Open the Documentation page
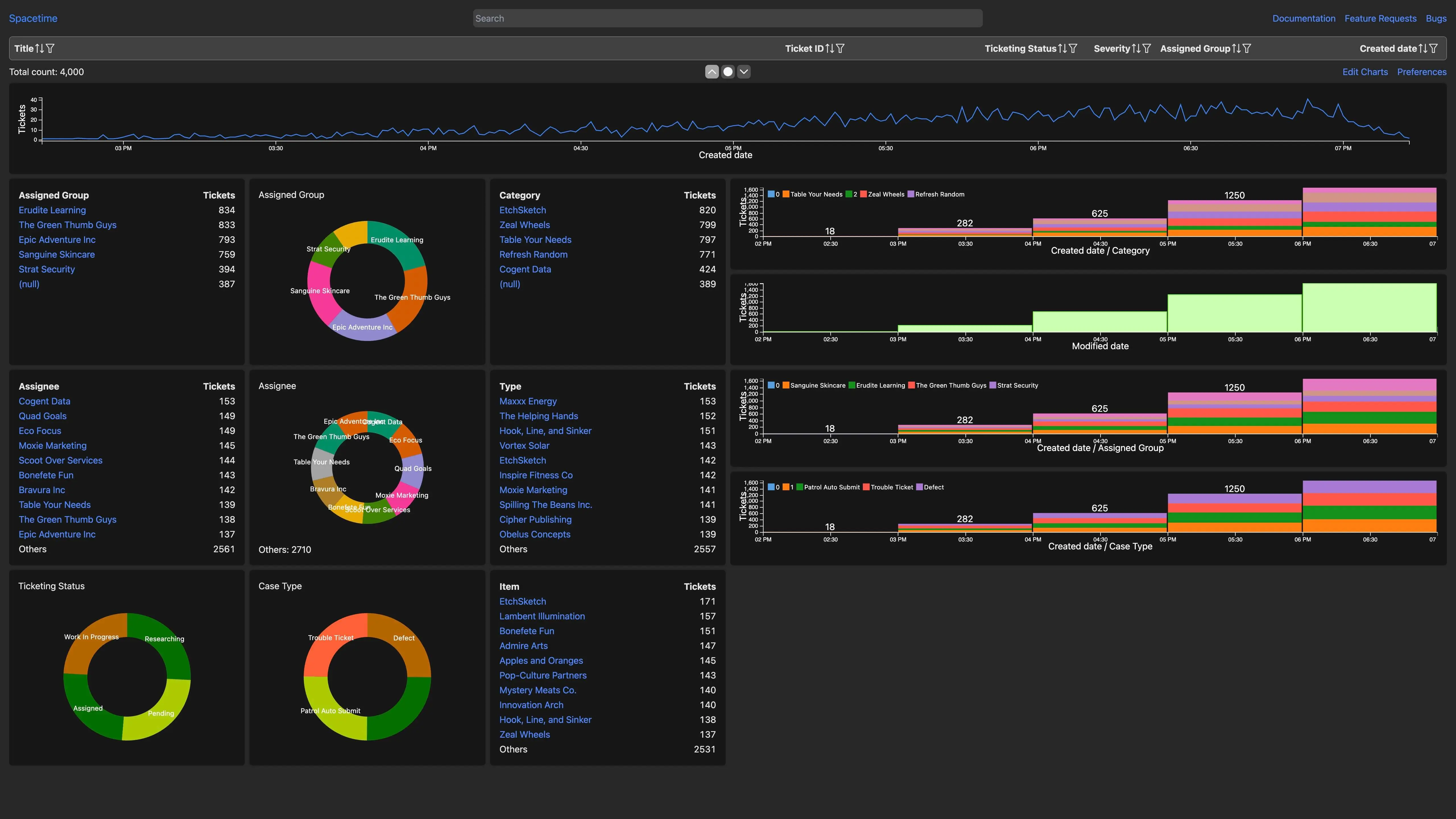Viewport: 1456px width, 819px height. [1303, 19]
